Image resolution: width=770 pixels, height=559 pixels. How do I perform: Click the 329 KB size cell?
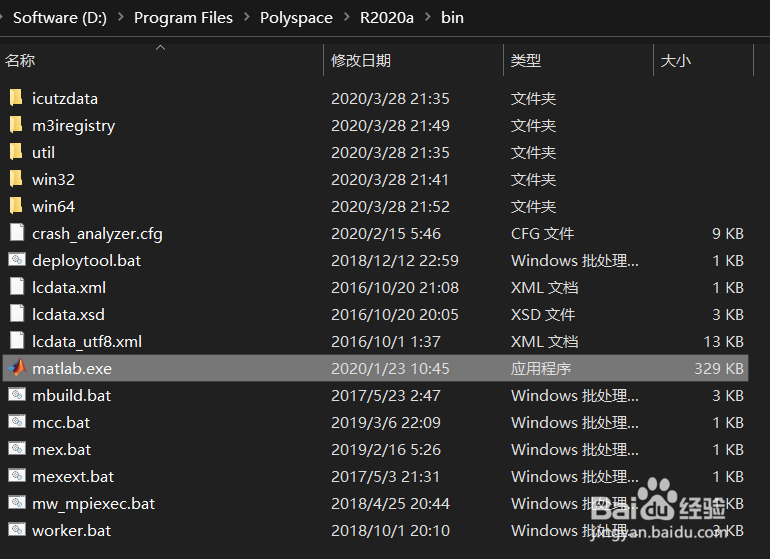tap(719, 368)
